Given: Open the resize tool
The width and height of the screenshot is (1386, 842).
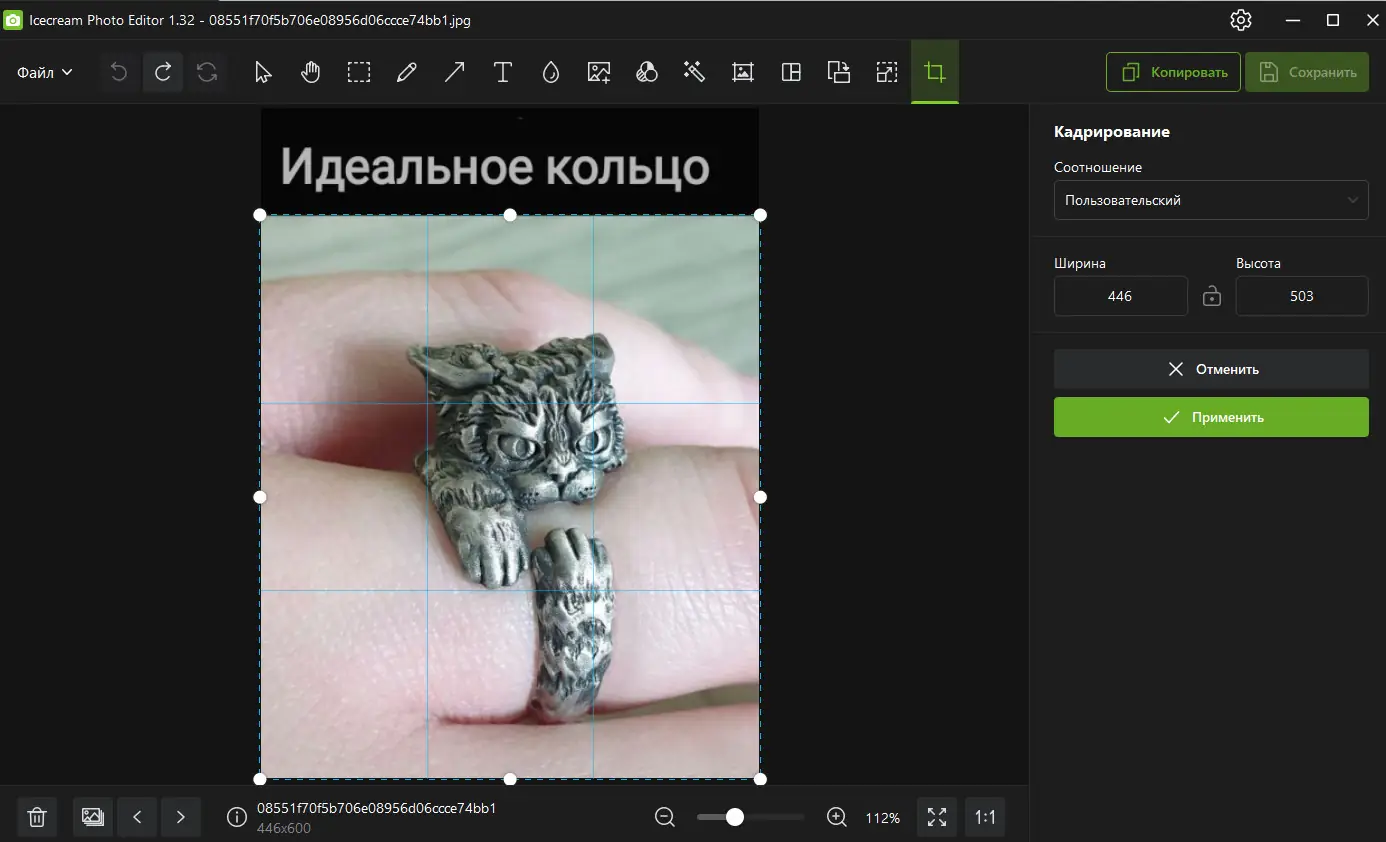Looking at the screenshot, I should tap(886, 71).
